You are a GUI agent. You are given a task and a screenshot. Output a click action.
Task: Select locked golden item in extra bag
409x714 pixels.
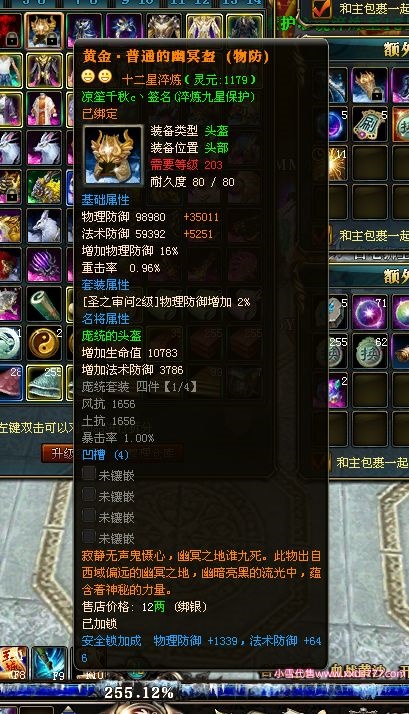pyautogui.click(x=370, y=85)
